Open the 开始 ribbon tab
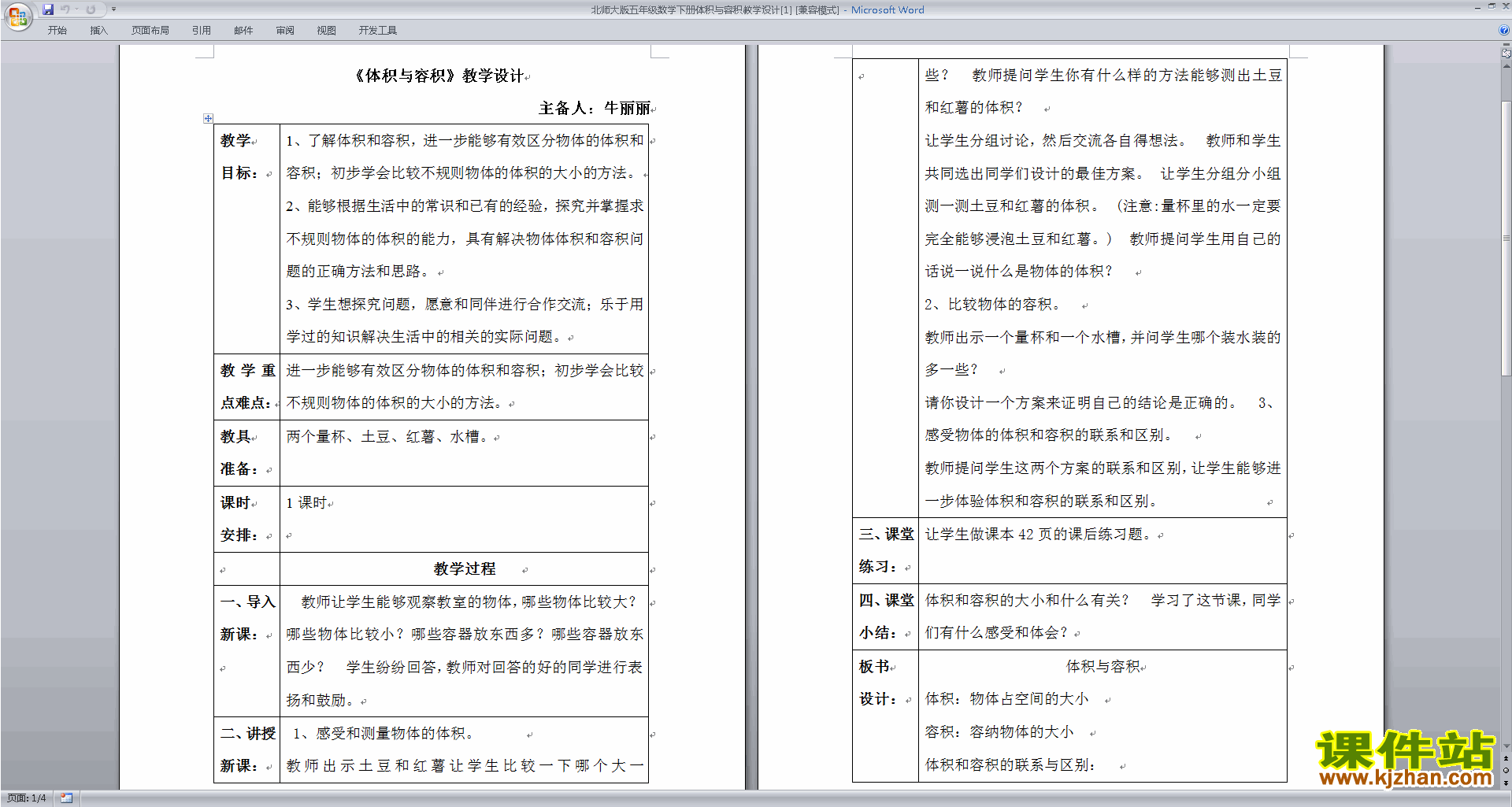Screen dimensions: 1512x807 [x=57, y=30]
